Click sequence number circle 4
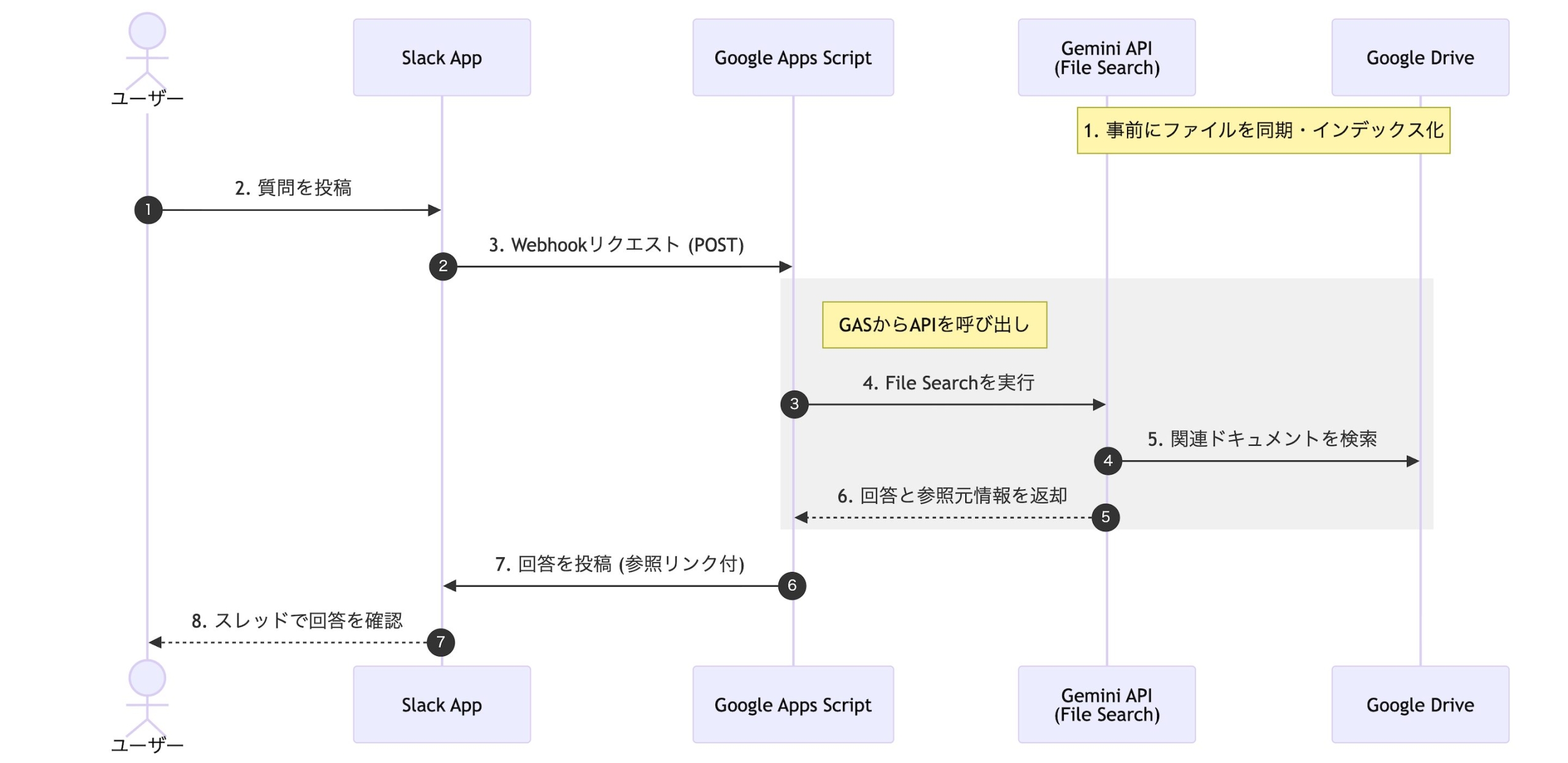This screenshot has height=763, width=1568. pos(1108,460)
